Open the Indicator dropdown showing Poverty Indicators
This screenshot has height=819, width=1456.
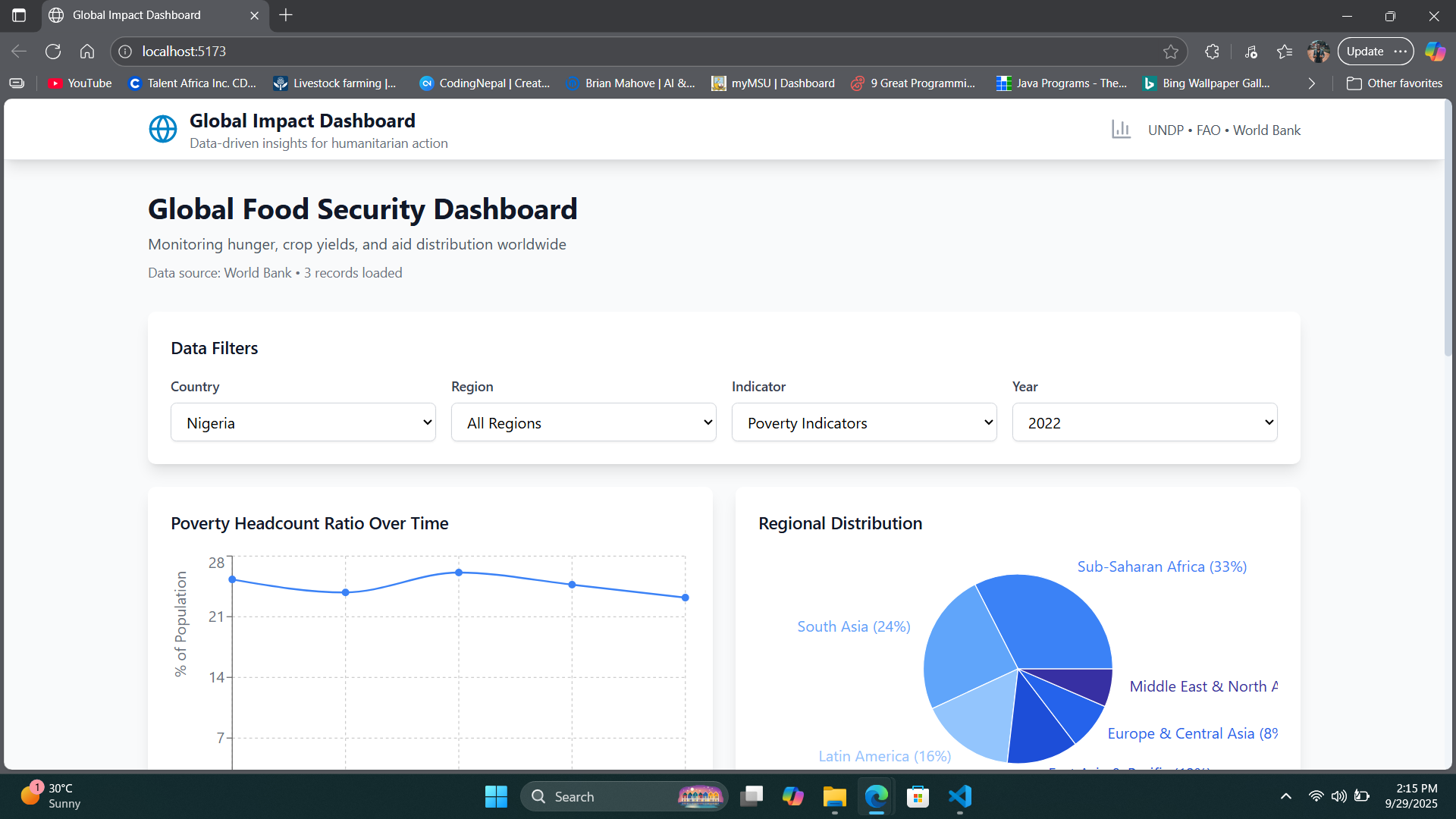[x=864, y=422]
